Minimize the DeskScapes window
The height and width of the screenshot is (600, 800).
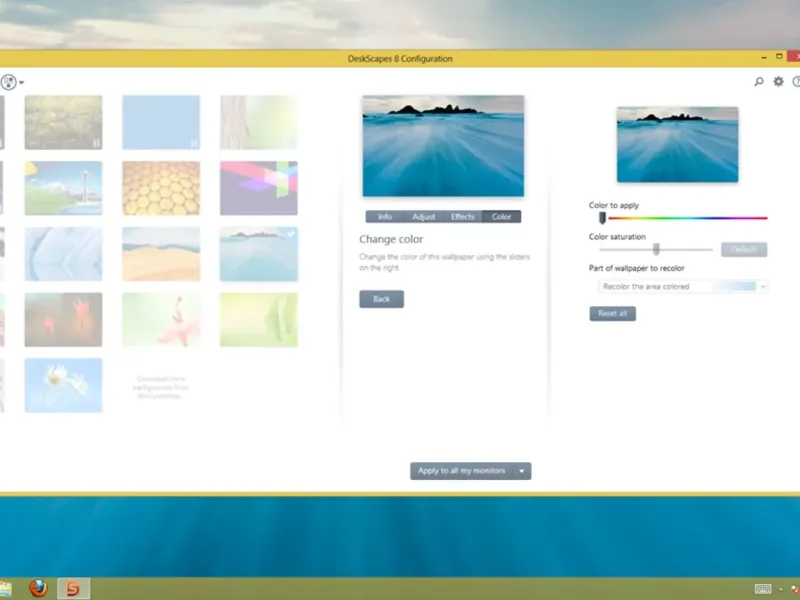coord(764,58)
